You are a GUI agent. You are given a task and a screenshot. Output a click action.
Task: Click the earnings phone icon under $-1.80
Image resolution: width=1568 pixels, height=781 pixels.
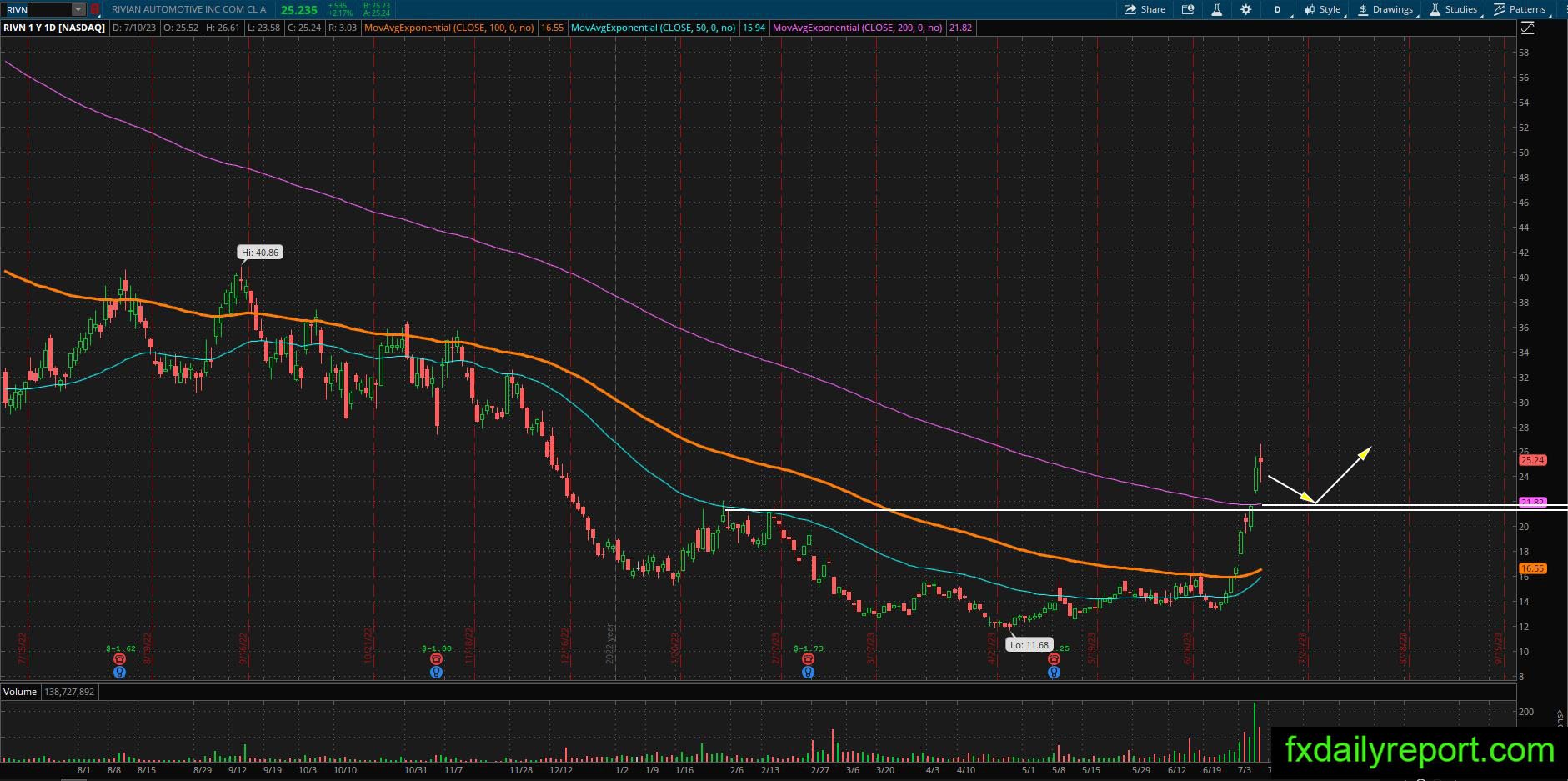click(x=436, y=659)
